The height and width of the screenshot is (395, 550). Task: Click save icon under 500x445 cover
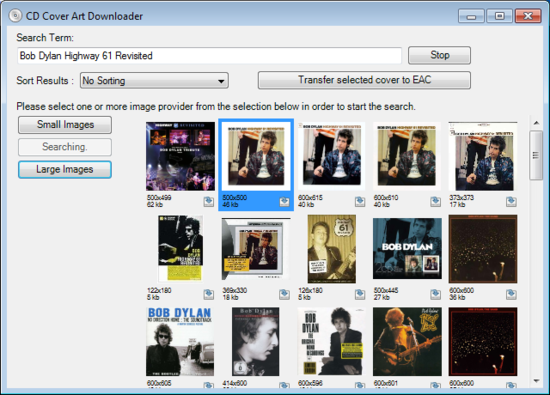click(436, 294)
